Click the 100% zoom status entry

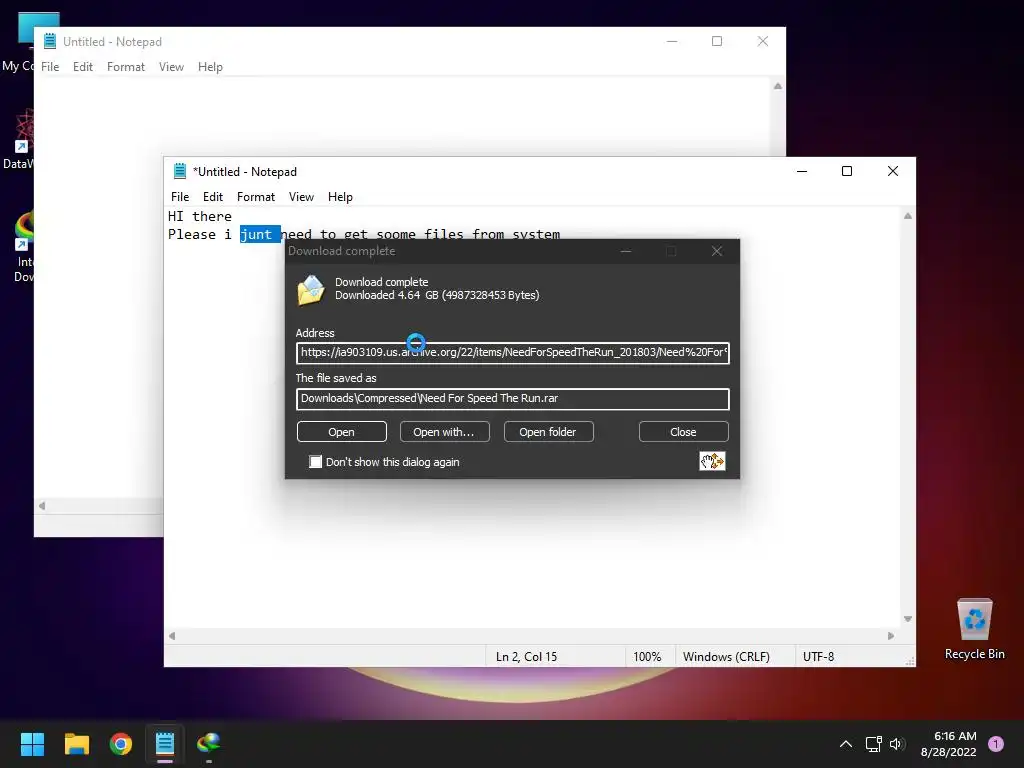pos(647,656)
